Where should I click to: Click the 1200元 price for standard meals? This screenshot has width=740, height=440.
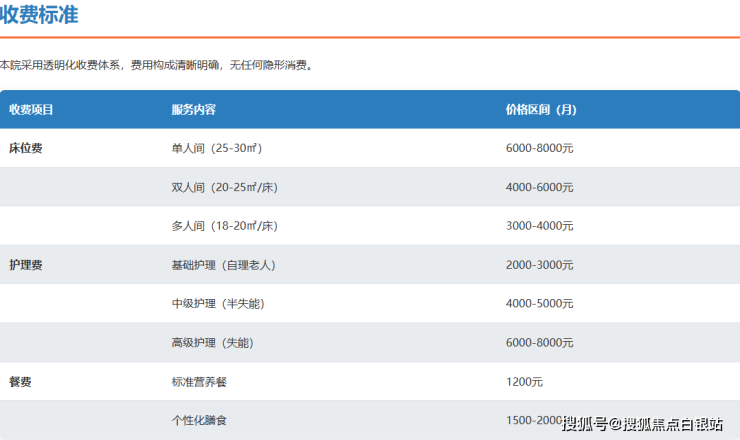tap(524, 382)
